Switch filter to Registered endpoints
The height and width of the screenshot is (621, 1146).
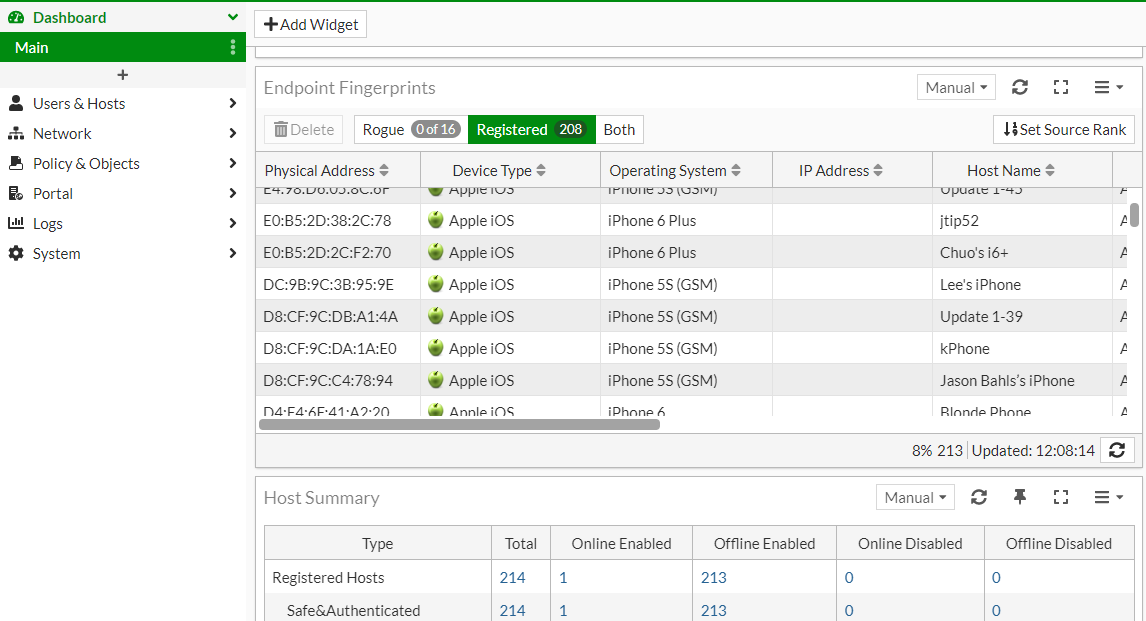coord(531,130)
